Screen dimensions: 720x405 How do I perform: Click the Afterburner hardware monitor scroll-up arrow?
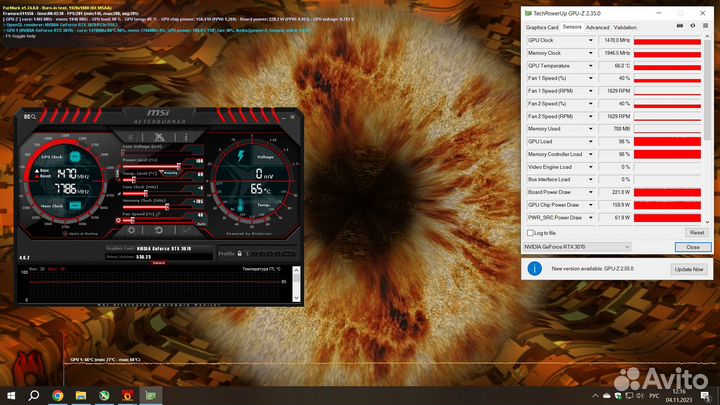click(x=296, y=270)
